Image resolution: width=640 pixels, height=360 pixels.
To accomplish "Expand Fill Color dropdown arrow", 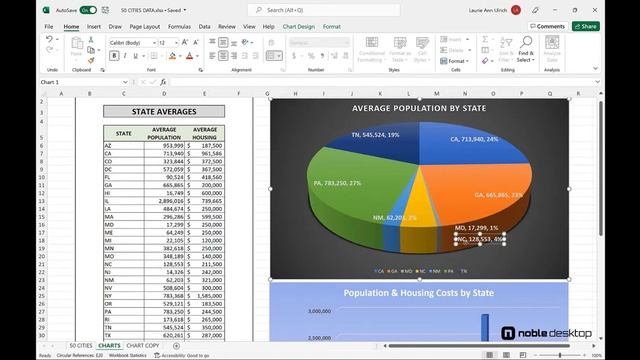I will coord(180,56).
